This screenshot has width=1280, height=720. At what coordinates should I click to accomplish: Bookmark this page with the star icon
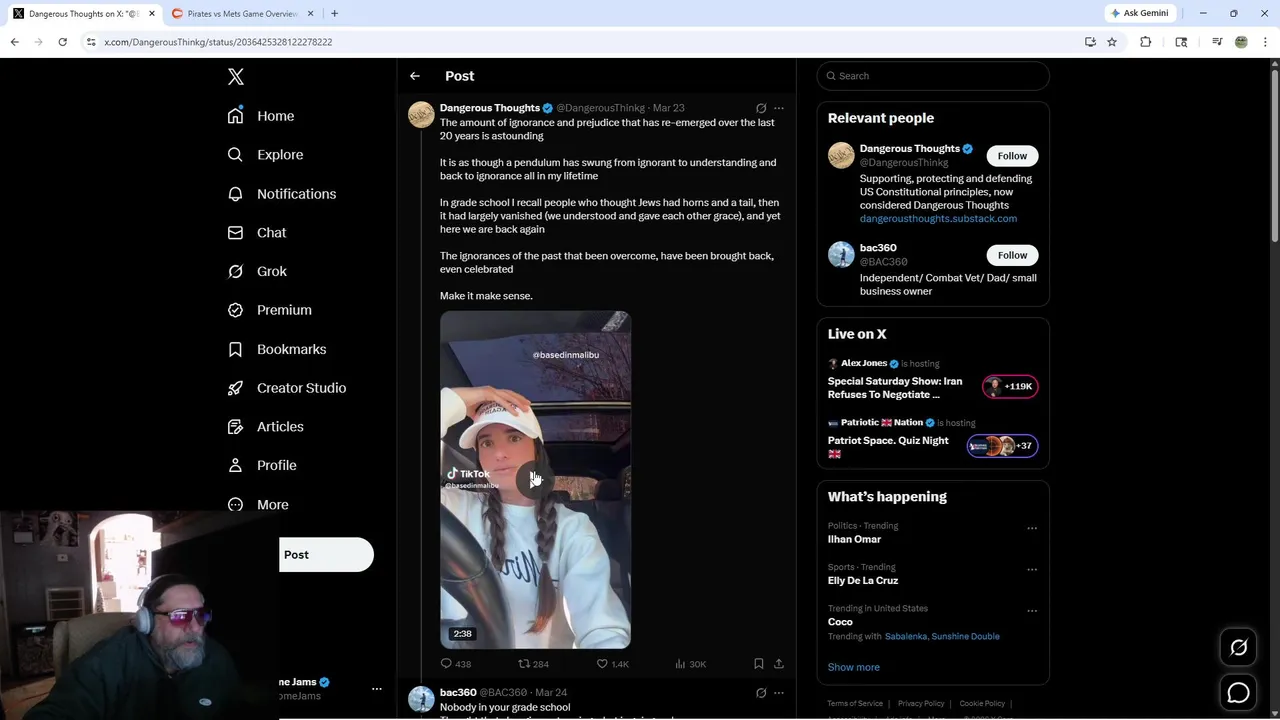pyautogui.click(x=1112, y=42)
